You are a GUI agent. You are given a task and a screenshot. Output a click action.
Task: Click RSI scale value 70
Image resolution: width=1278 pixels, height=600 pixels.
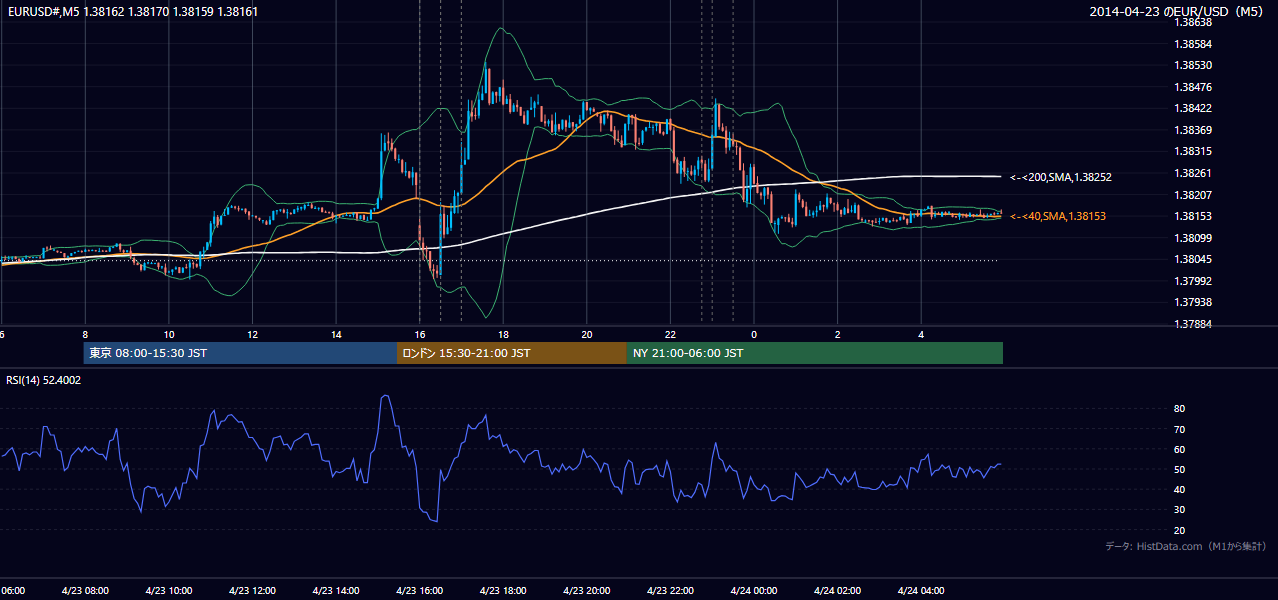point(1179,429)
